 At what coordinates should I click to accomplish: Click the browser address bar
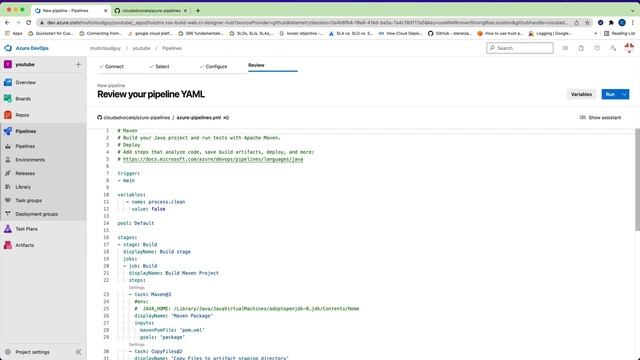[x=306, y=22]
